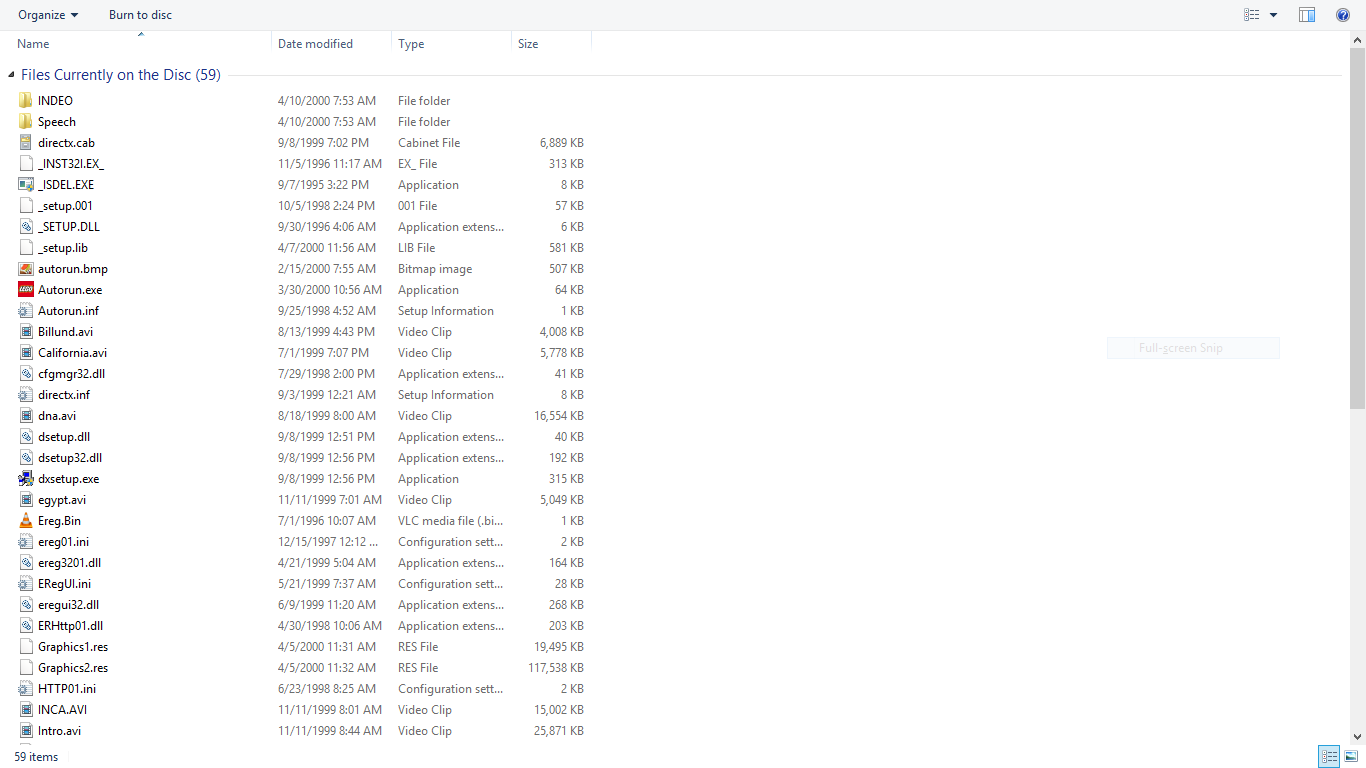
Task: Open the view options dropdown arrow
Action: [x=1273, y=15]
